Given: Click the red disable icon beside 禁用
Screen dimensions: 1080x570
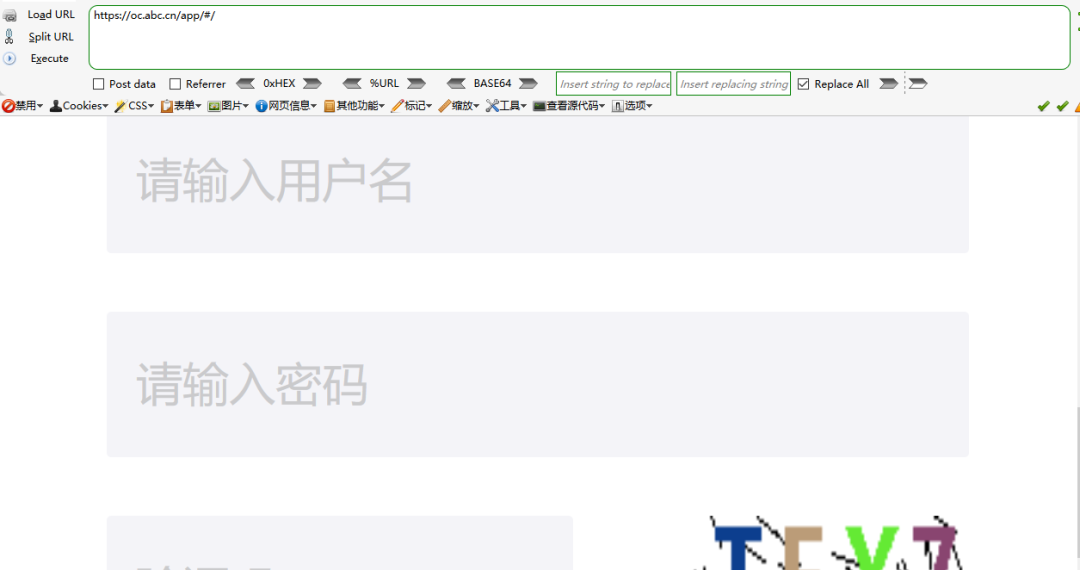Looking at the screenshot, I should point(8,106).
